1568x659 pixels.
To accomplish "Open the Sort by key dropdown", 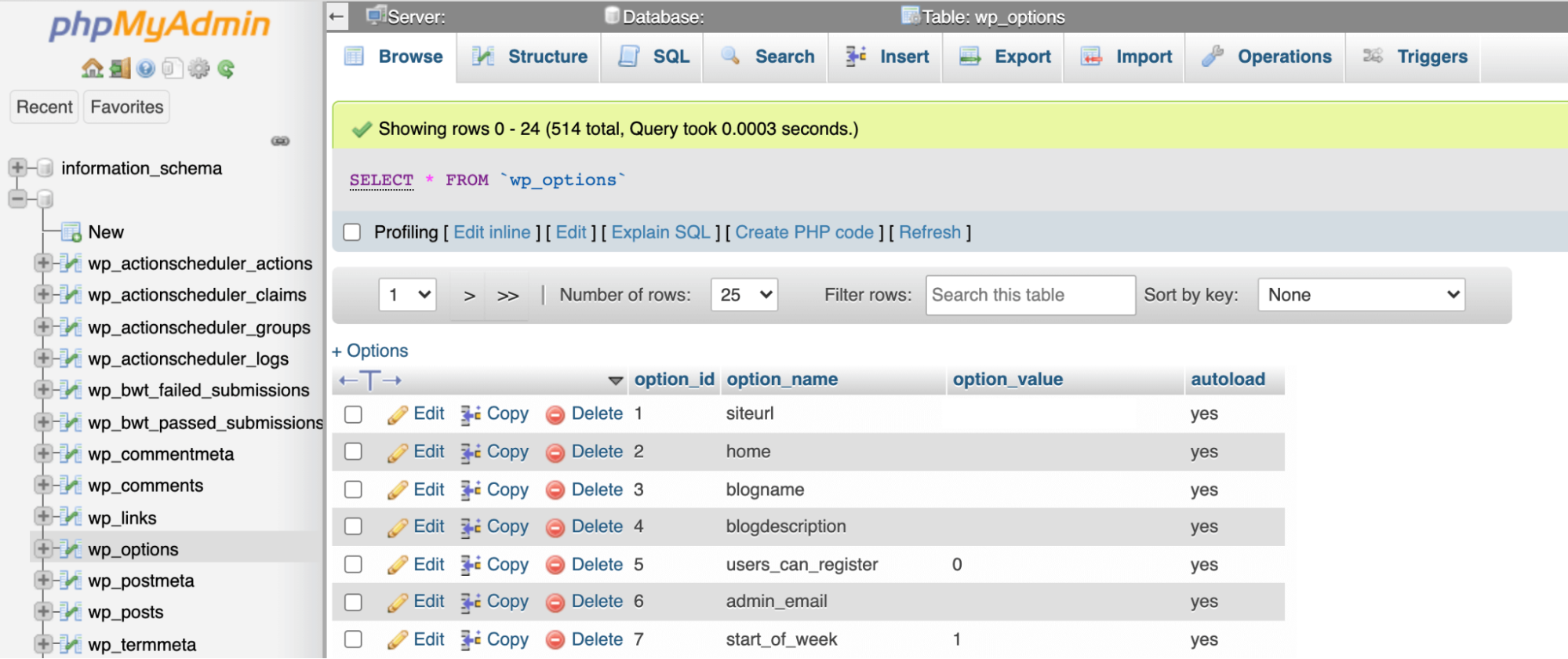I will 1362,295.
